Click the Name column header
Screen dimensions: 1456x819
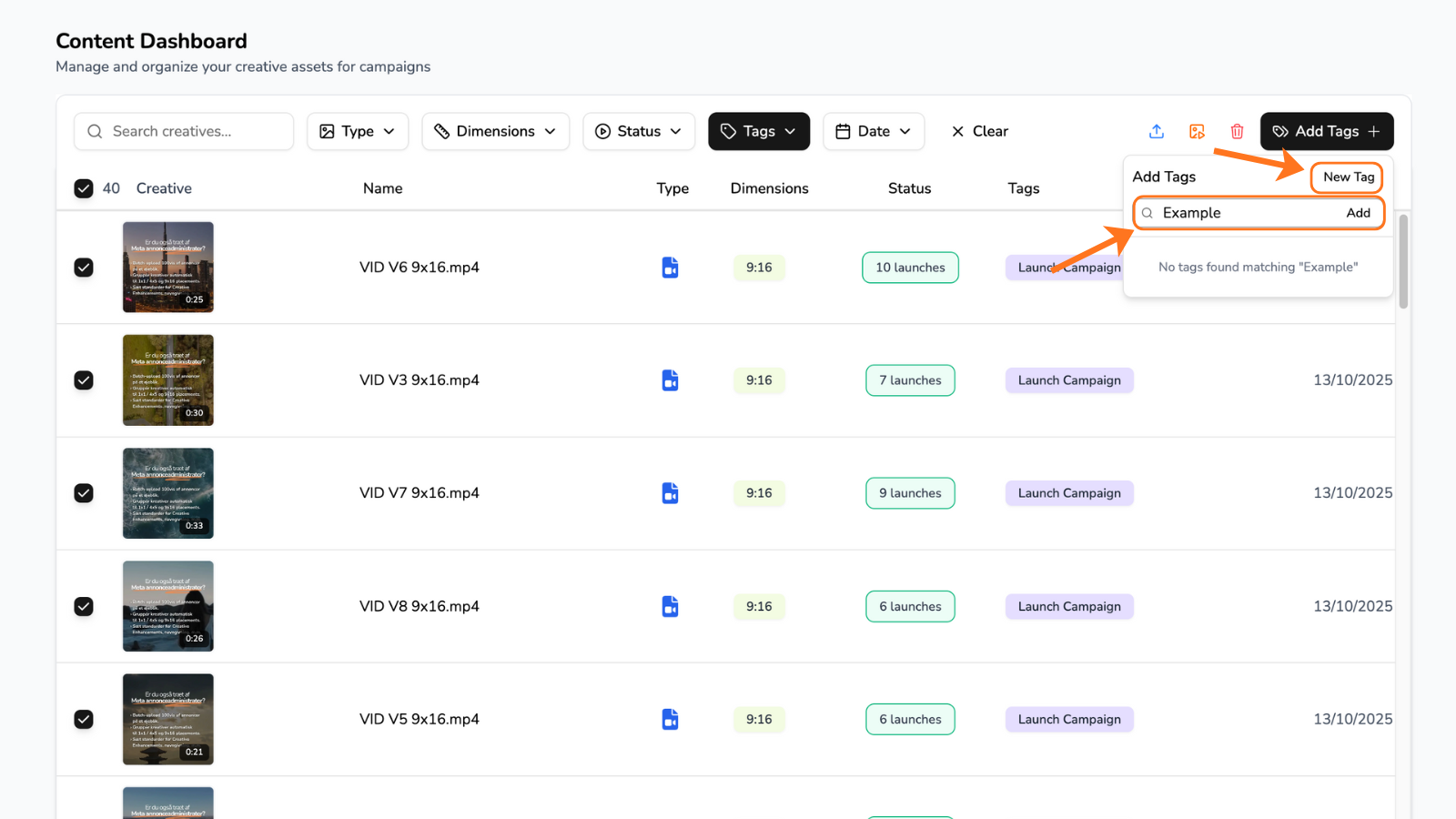[382, 188]
